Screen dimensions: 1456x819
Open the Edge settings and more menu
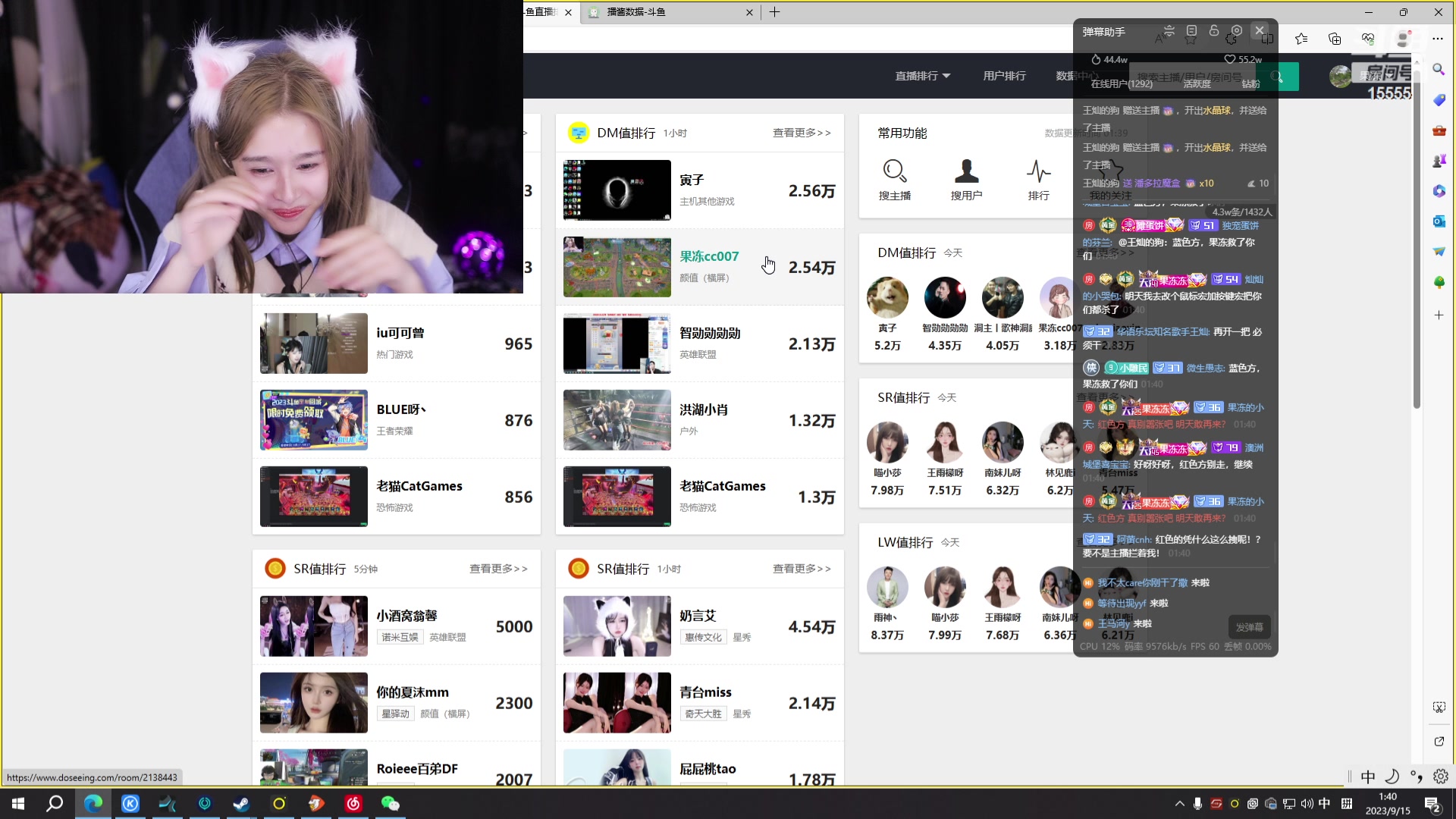[1438, 39]
